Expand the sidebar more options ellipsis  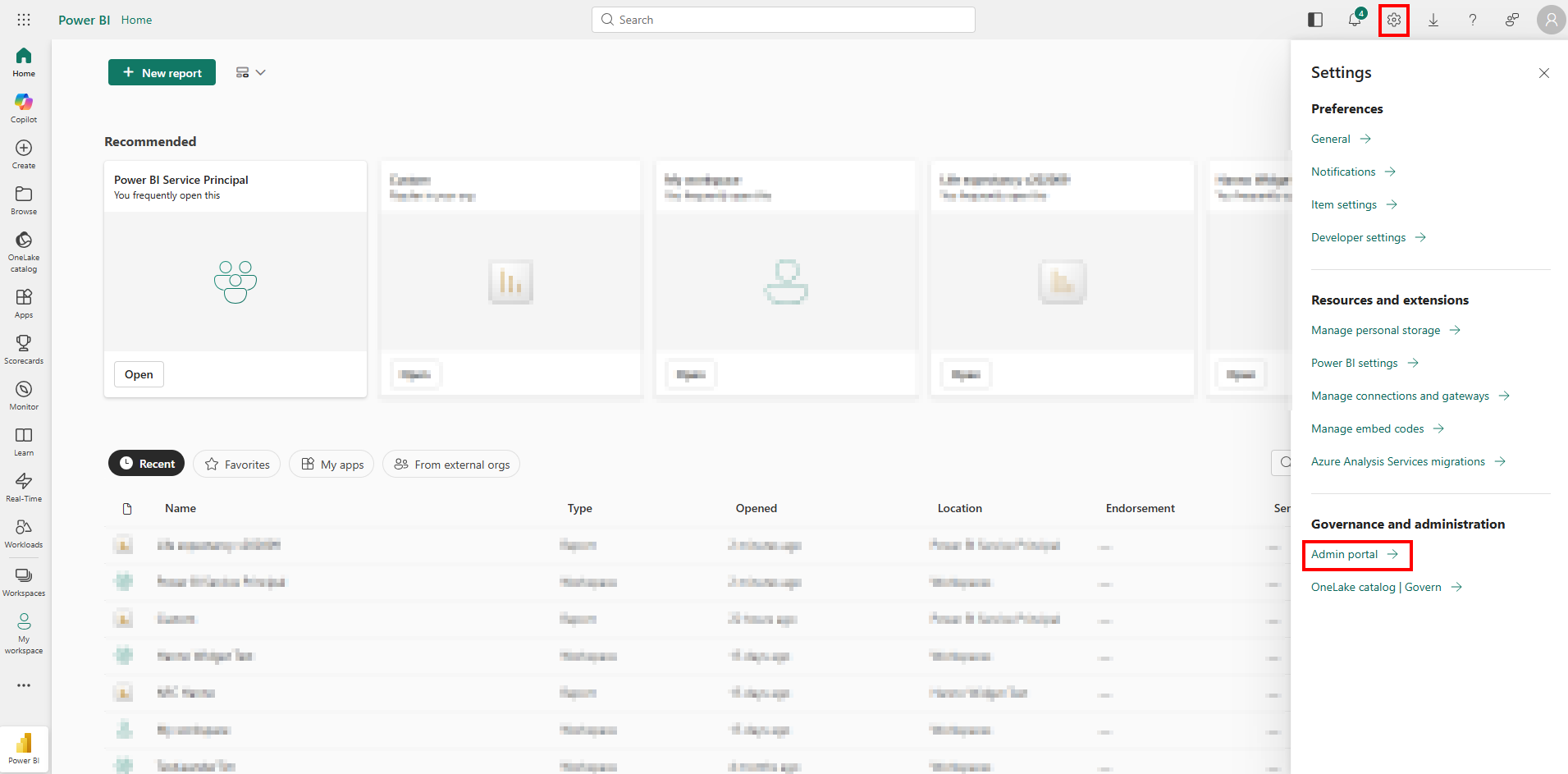[x=24, y=685]
